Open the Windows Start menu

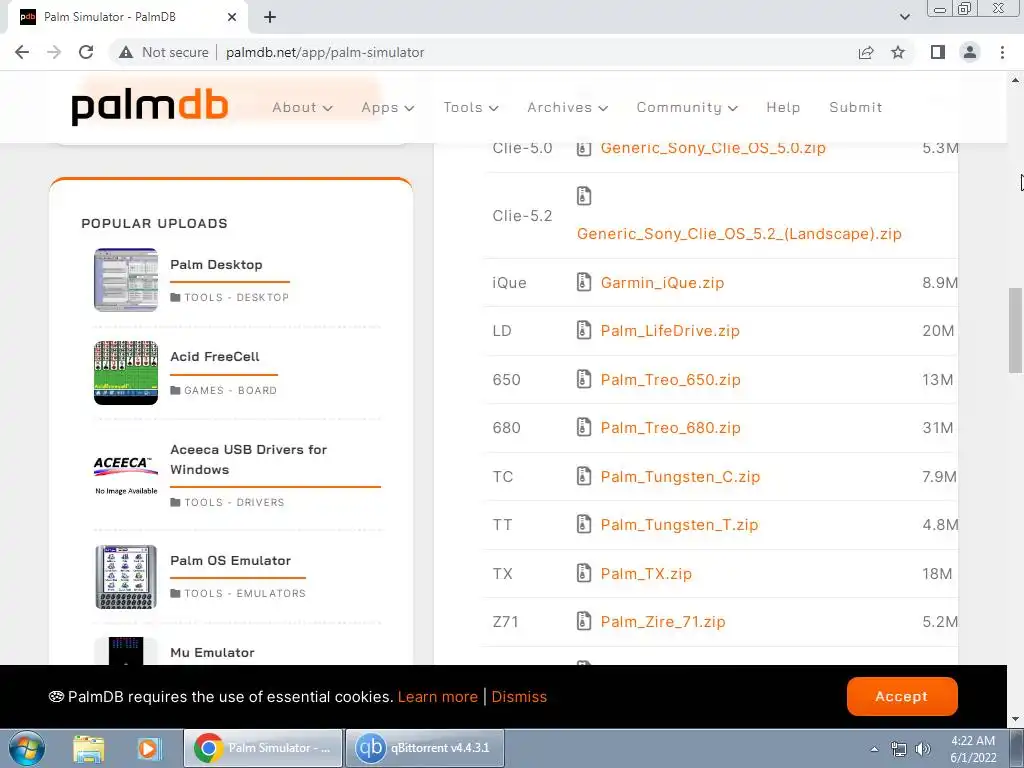26,748
